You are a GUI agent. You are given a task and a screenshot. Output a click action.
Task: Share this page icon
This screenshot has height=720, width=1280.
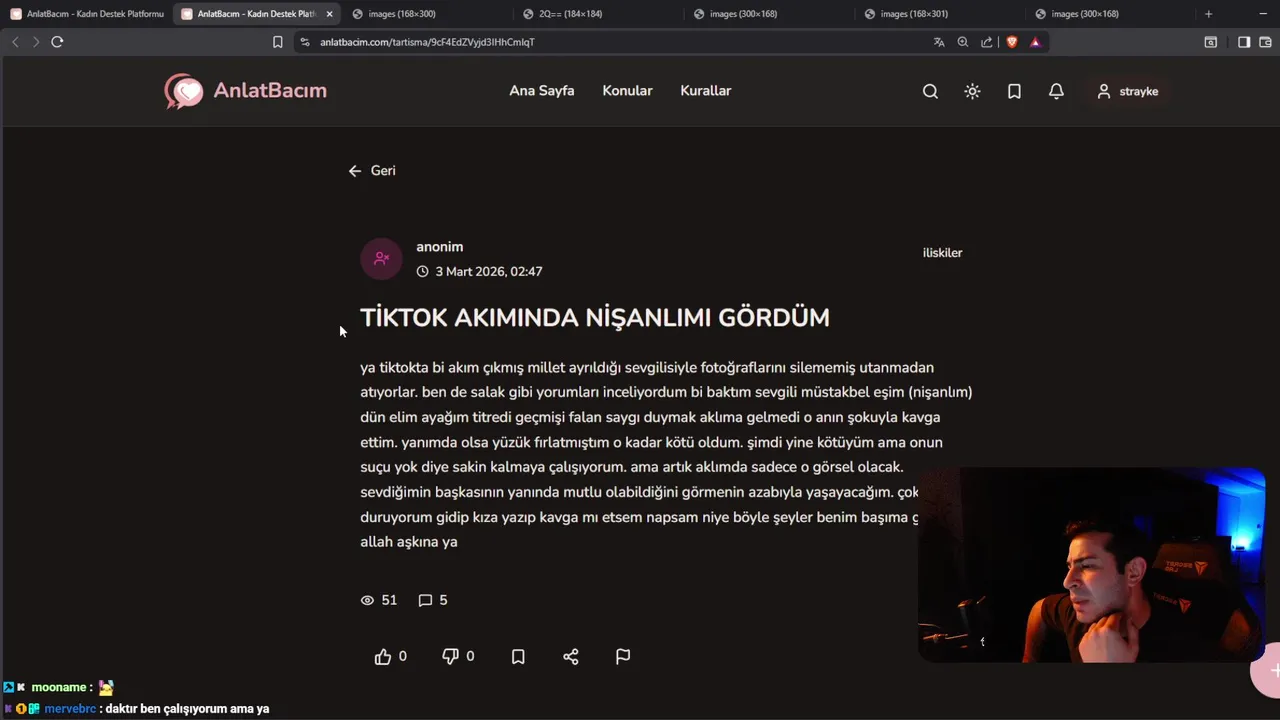click(x=987, y=42)
